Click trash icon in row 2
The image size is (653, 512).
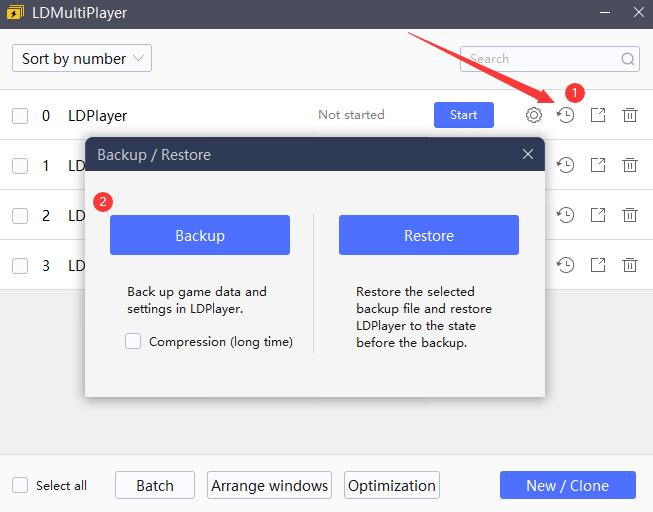(x=630, y=215)
